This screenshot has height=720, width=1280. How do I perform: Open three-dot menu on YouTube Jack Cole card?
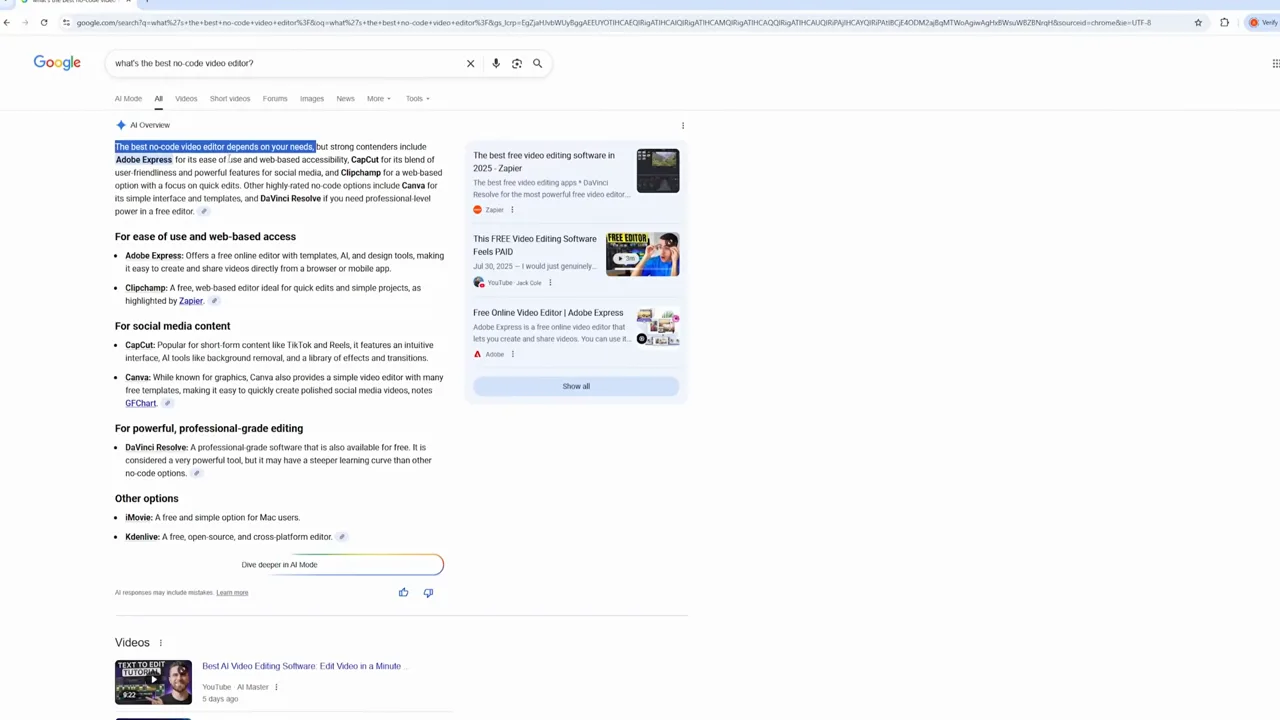pos(549,283)
